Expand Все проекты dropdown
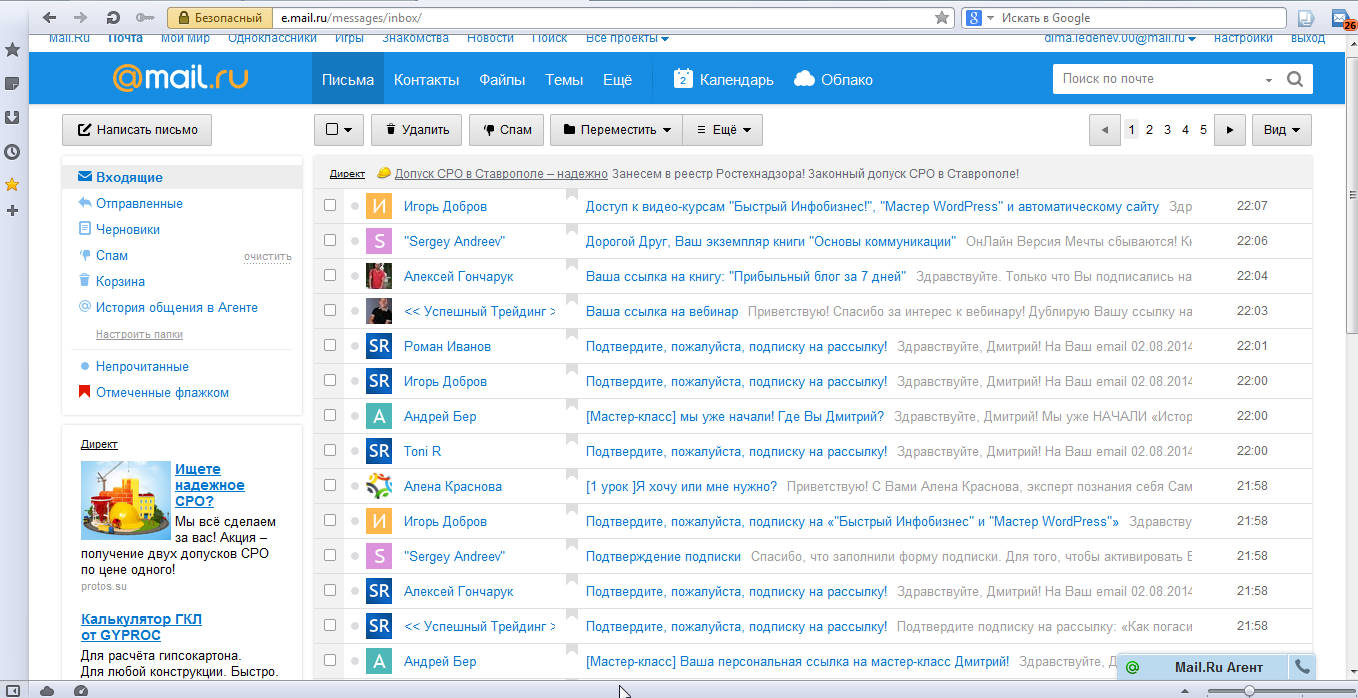The width and height of the screenshot is (1358, 698). (627, 38)
